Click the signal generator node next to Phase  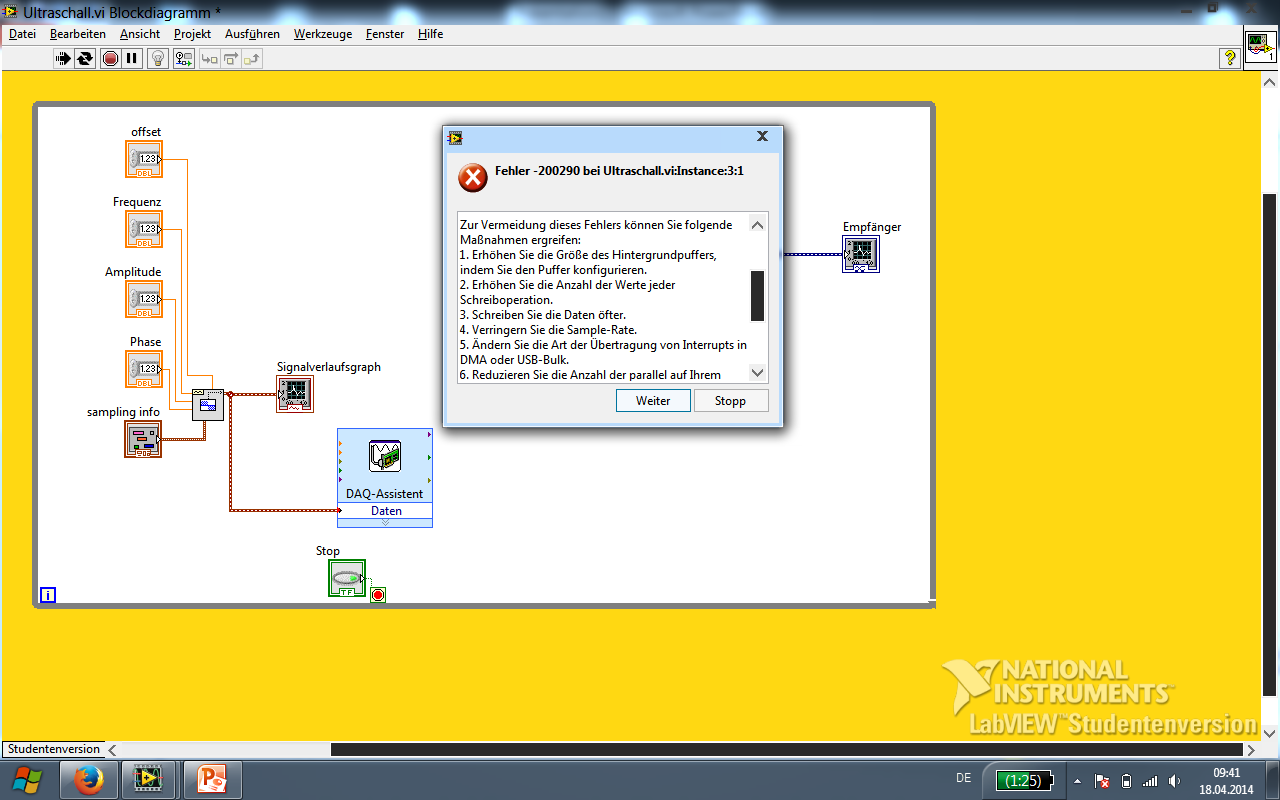[208, 403]
